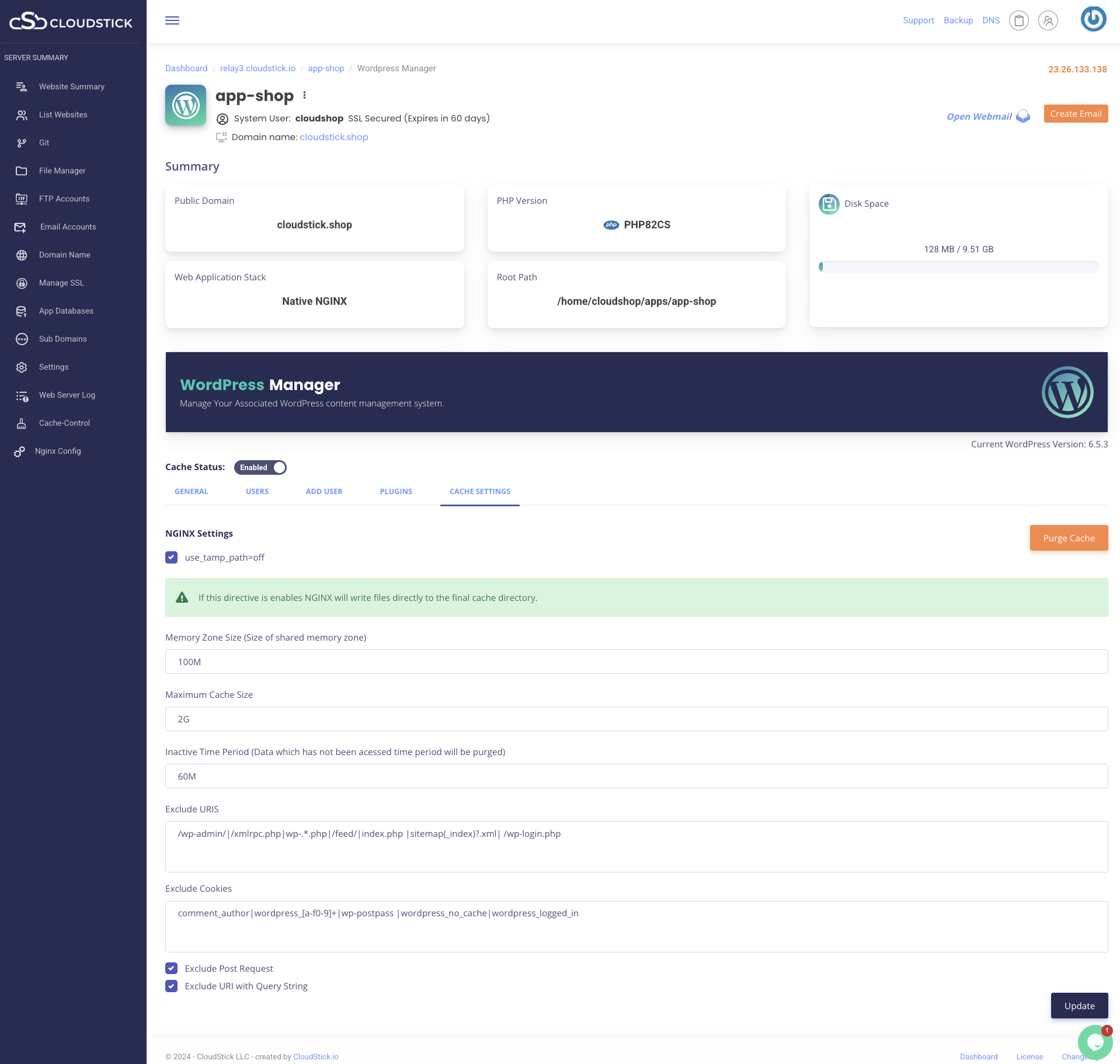Open File Manager from sidebar
This screenshot has height=1064, width=1120.
(62, 171)
